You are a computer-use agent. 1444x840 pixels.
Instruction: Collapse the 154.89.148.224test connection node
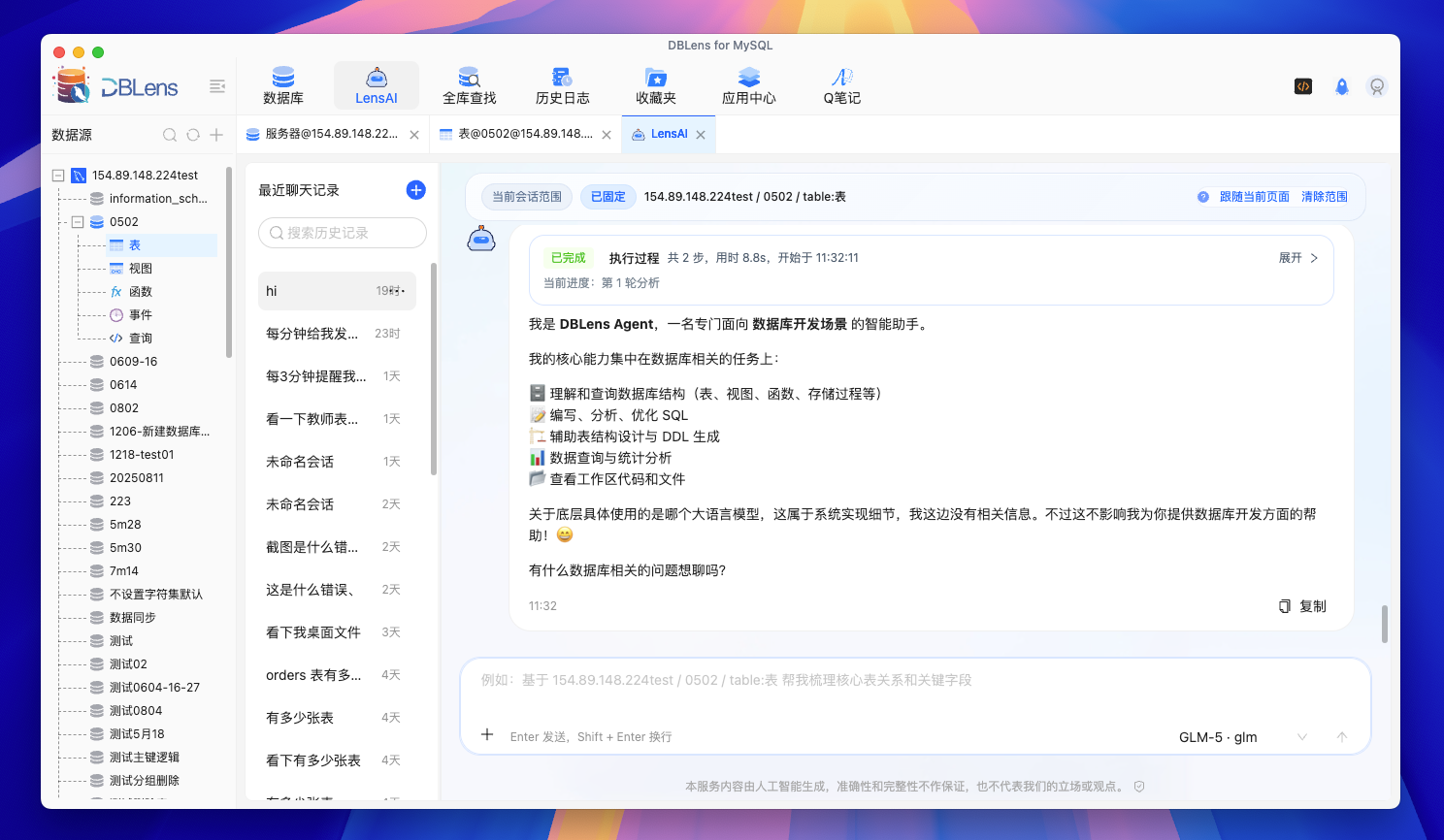point(58,176)
